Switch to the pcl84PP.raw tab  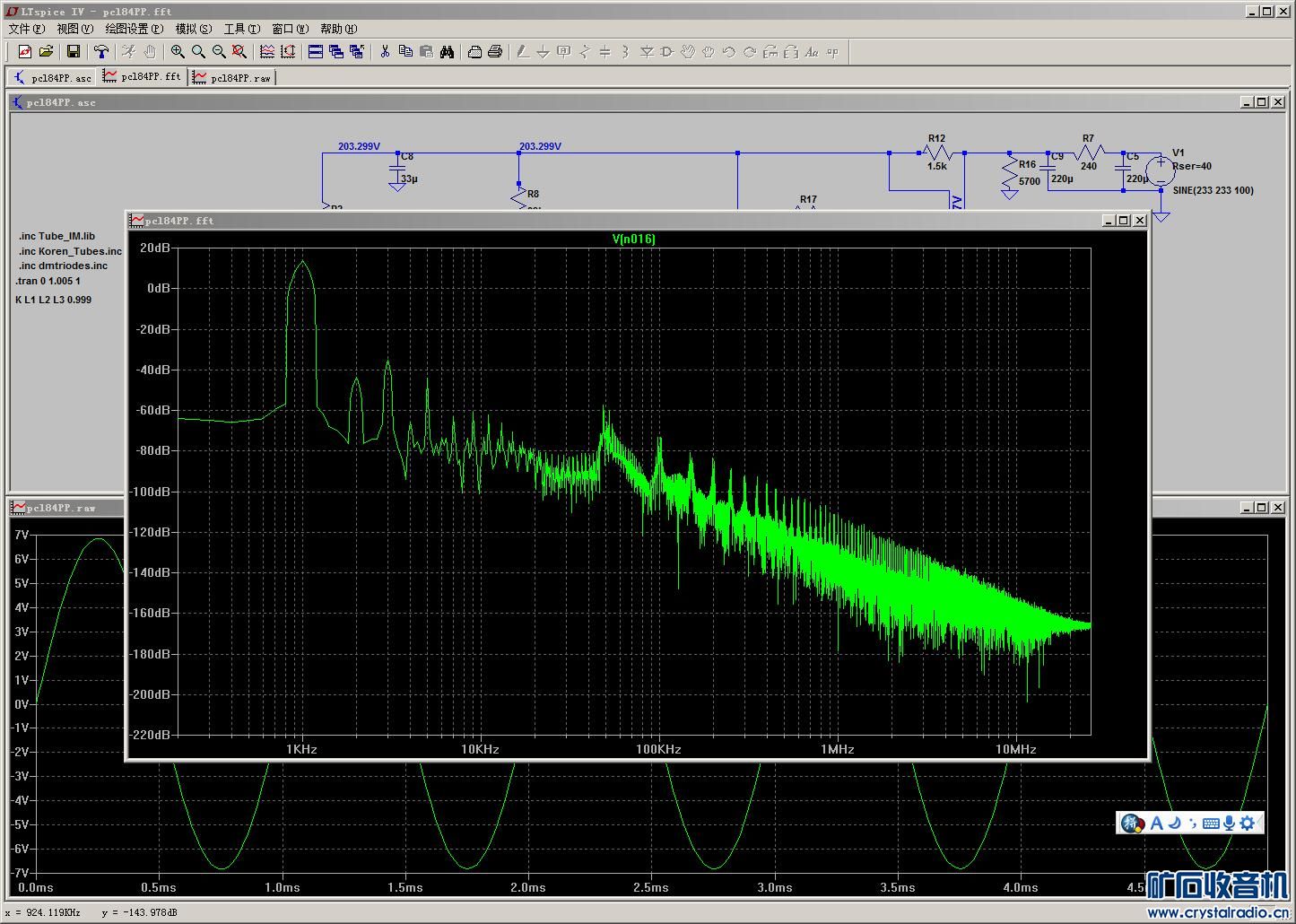tap(232, 78)
